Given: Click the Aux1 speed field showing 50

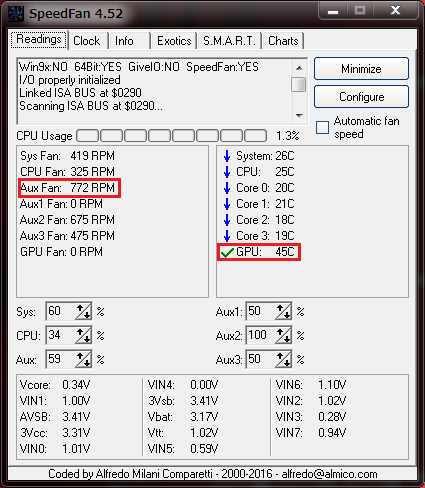Looking at the screenshot, I should click(x=261, y=311).
